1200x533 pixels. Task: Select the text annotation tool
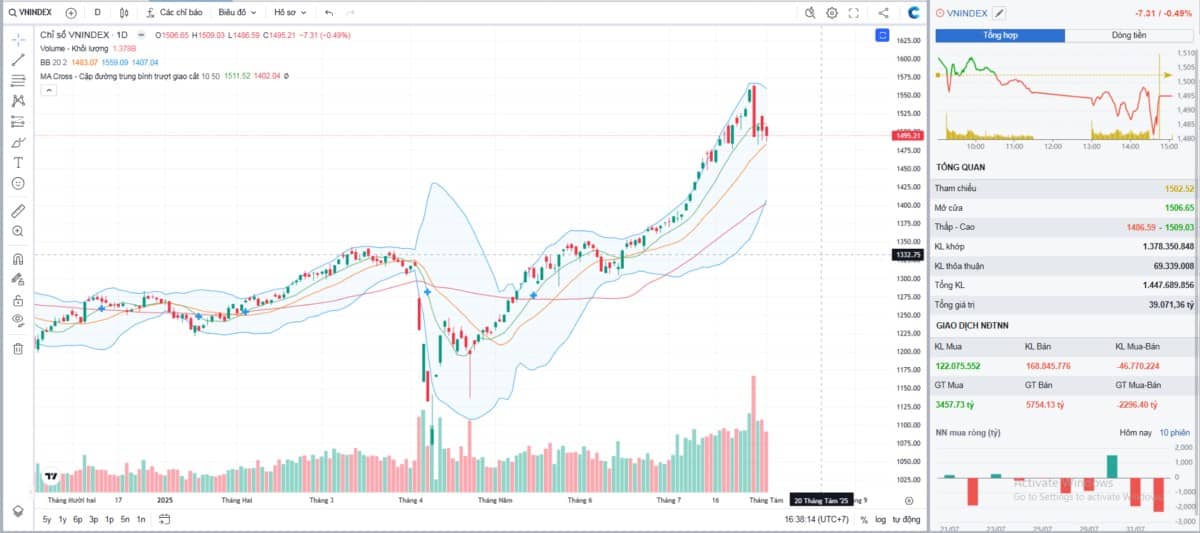click(17, 162)
